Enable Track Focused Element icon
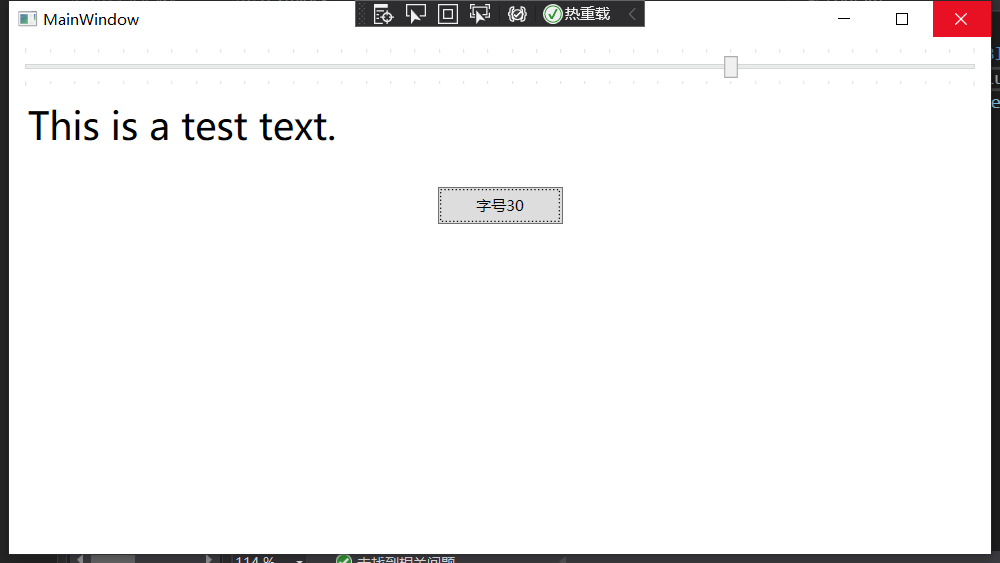This screenshot has height=563, width=1000. coord(480,14)
